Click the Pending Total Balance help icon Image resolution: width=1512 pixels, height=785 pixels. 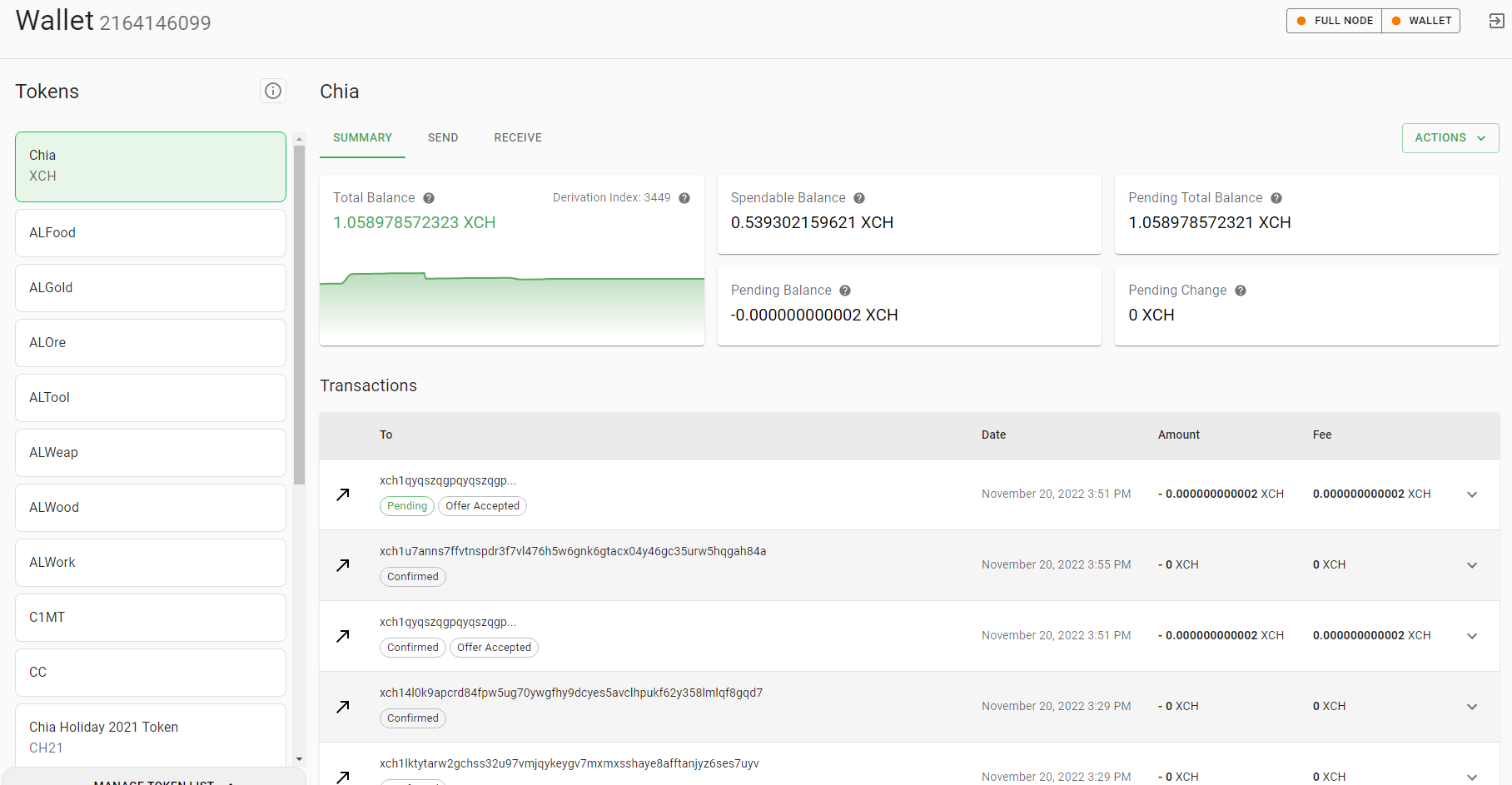[1276, 197]
